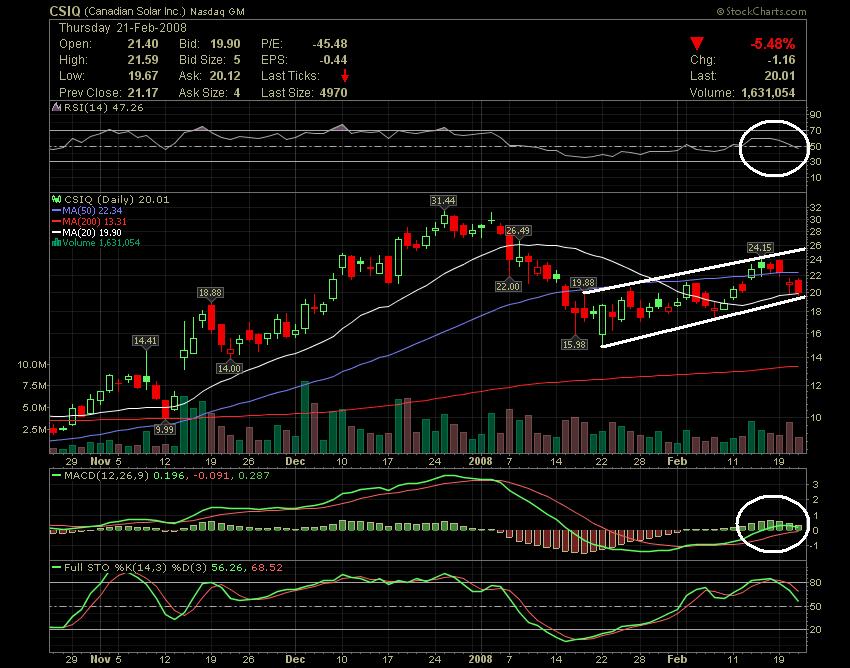Click the 19.88 price label on chart

point(583,282)
